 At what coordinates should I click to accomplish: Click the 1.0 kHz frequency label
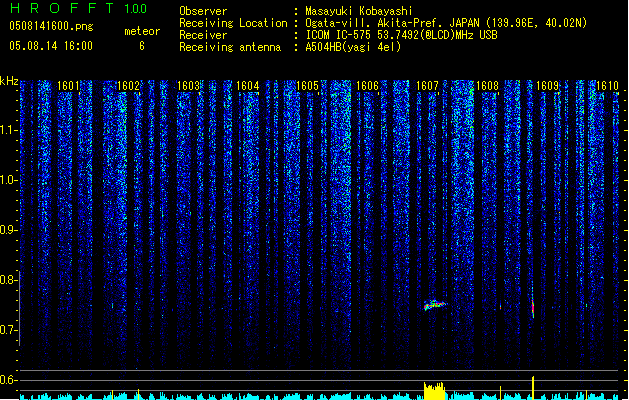(7, 180)
